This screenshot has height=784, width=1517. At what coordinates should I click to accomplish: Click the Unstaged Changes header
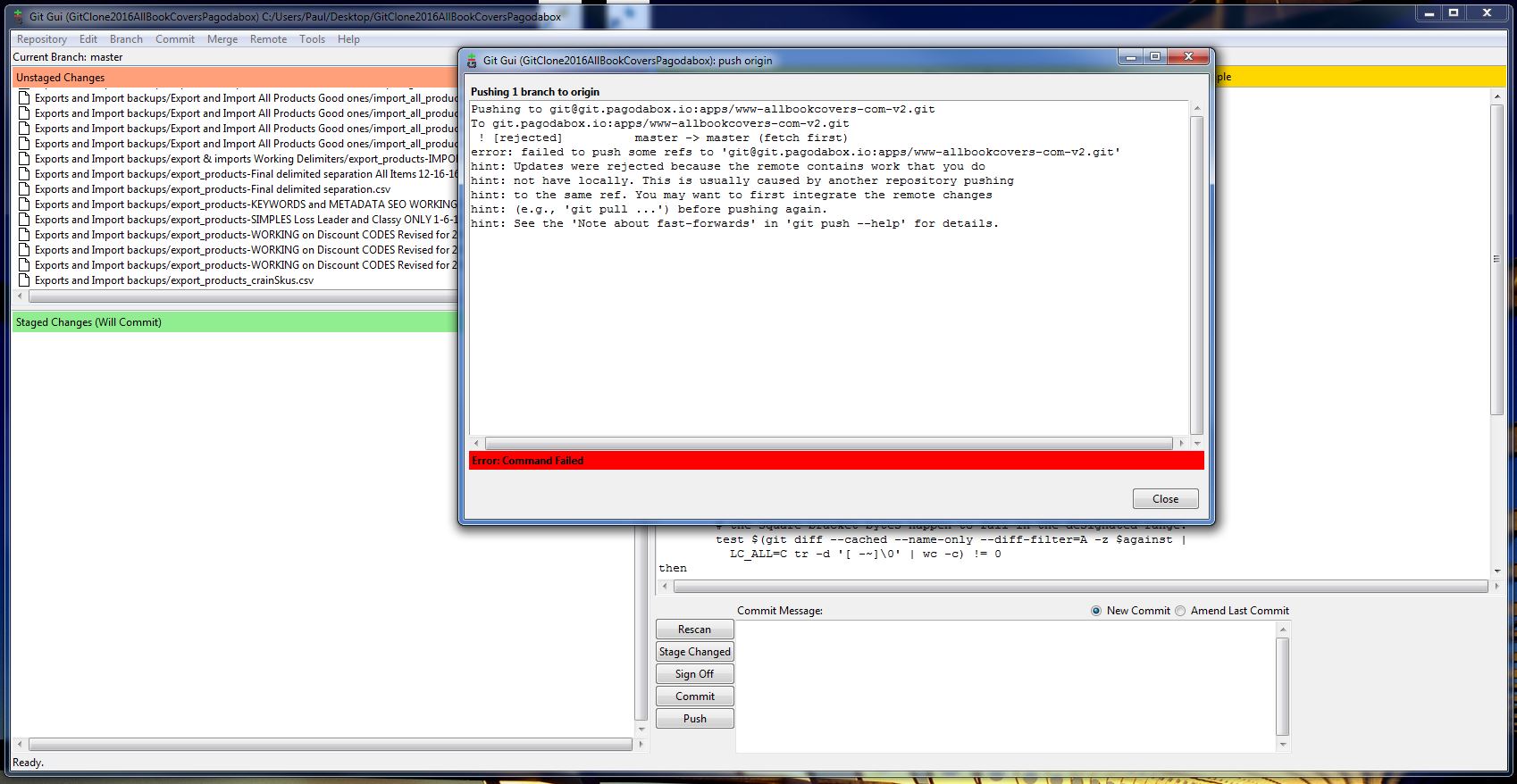[236, 78]
